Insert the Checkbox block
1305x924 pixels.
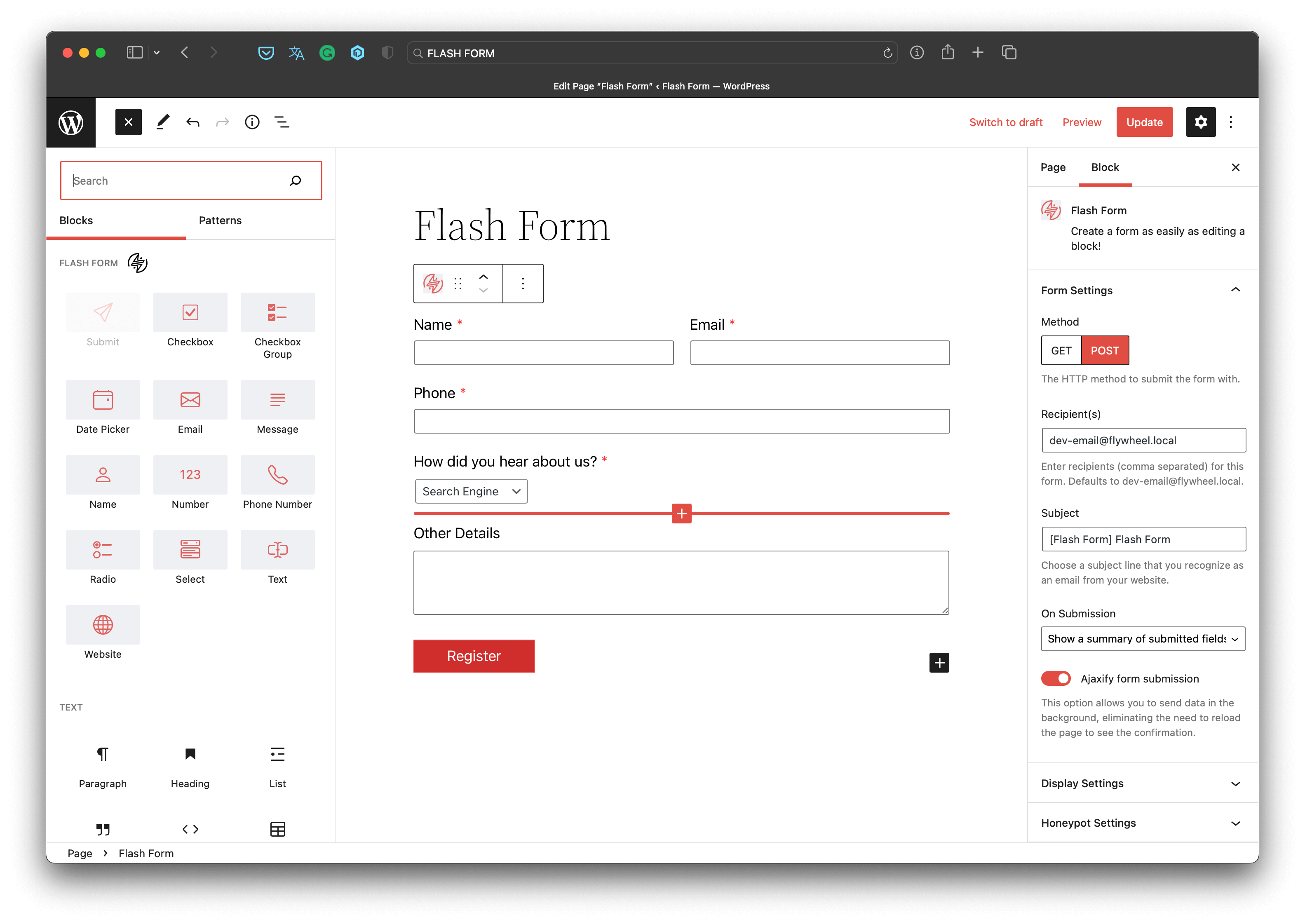(190, 321)
